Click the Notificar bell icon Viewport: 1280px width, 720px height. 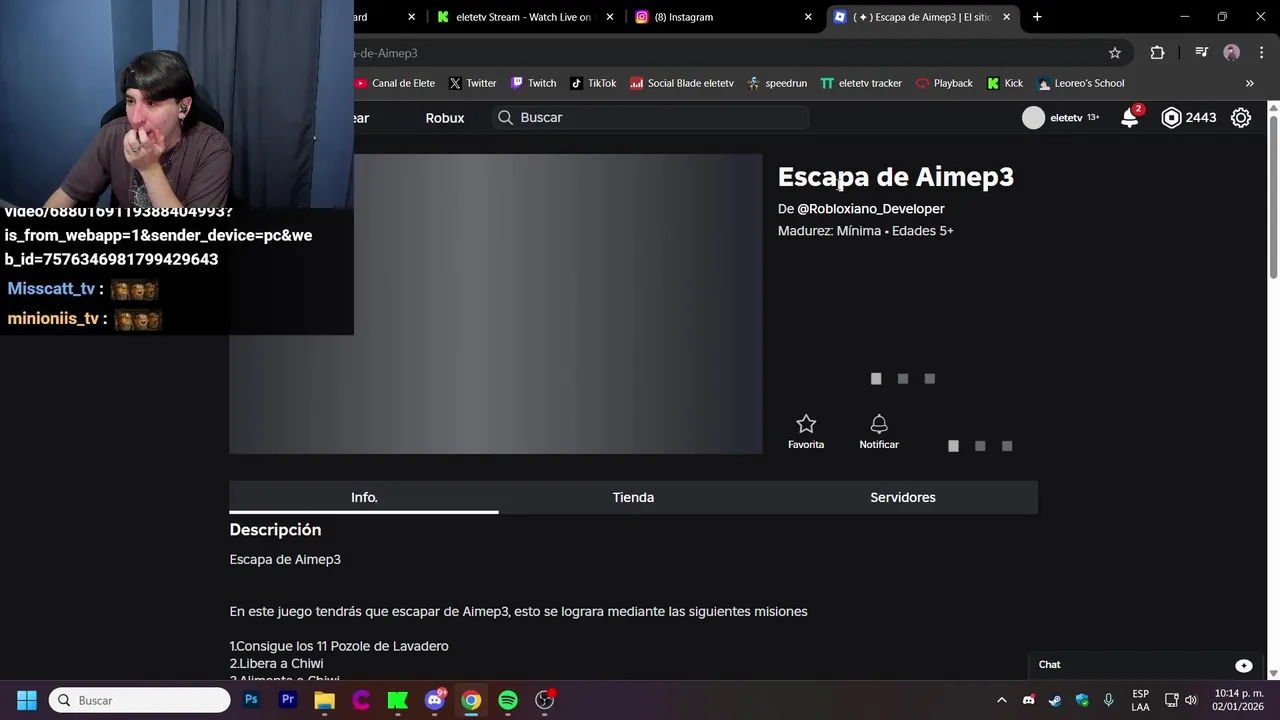coord(879,424)
